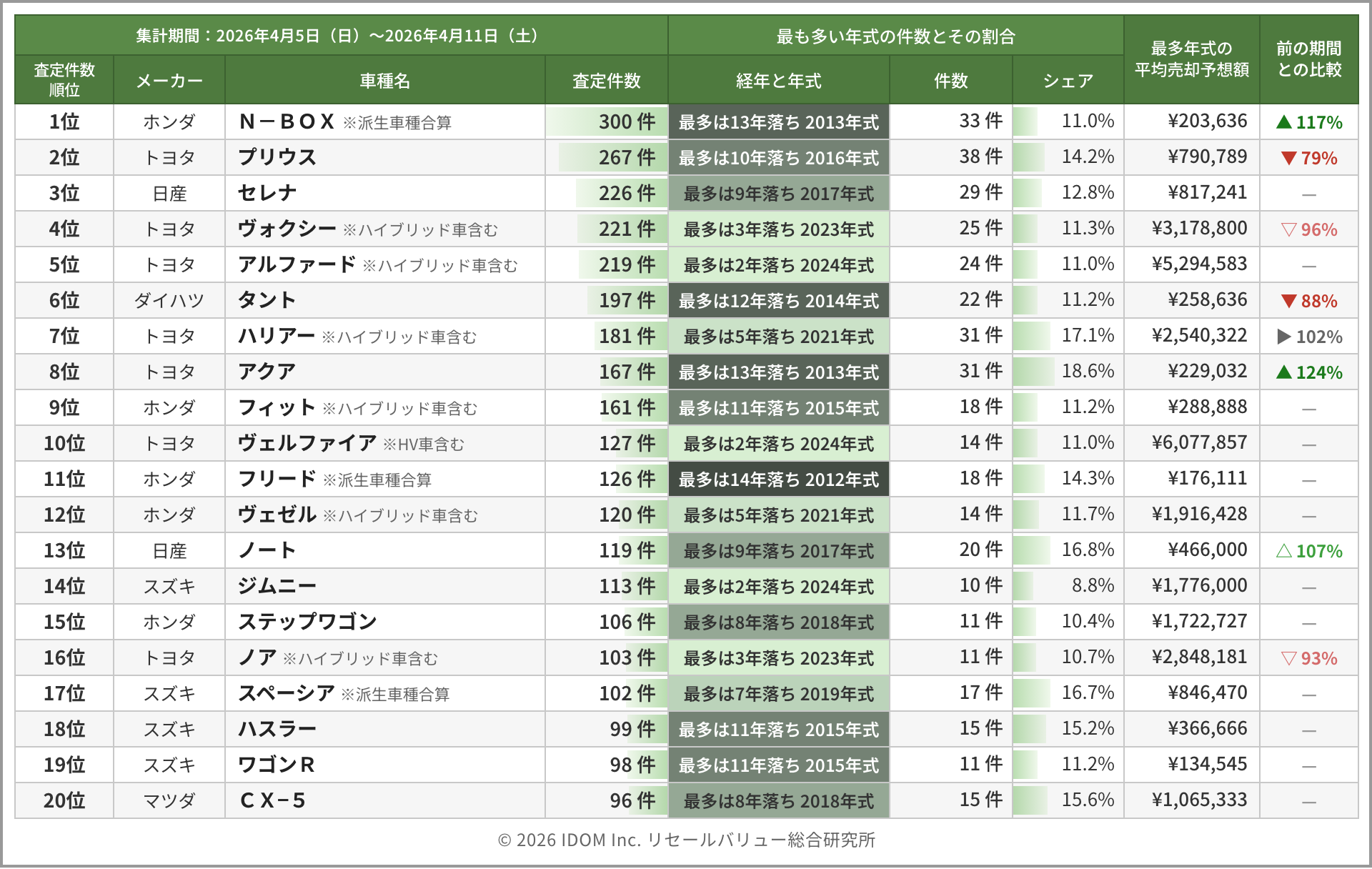This screenshot has height=869, width=1372.
Task: Click the 前の期間との比較 header
Action: tap(1308, 59)
